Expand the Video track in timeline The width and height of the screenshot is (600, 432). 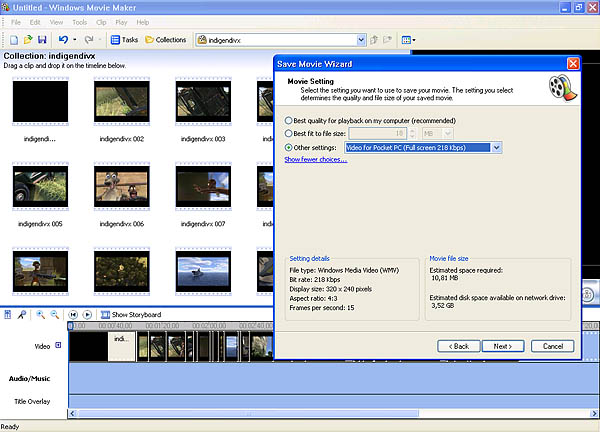coord(58,345)
